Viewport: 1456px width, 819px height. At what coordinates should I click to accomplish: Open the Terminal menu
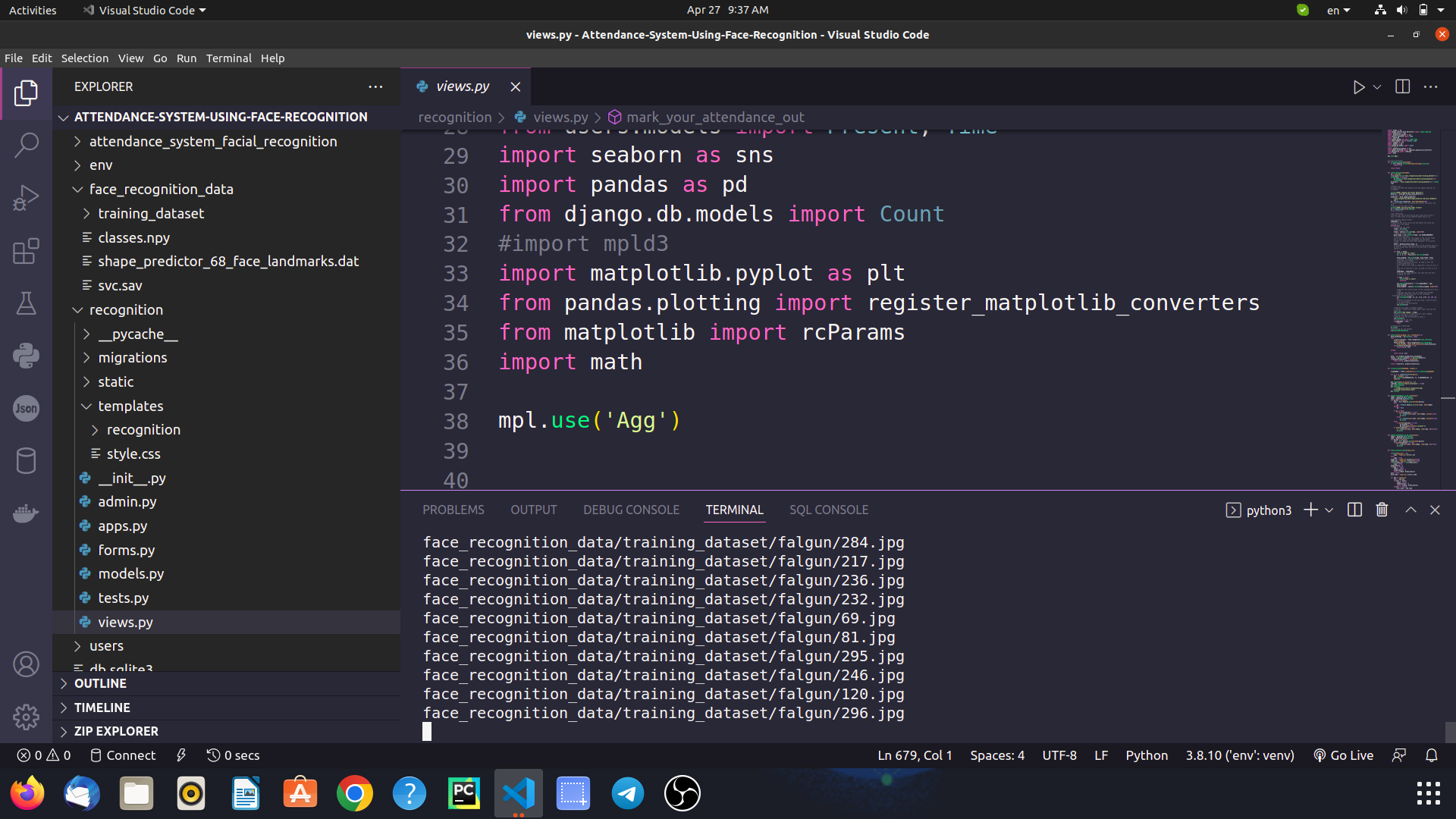[x=228, y=58]
